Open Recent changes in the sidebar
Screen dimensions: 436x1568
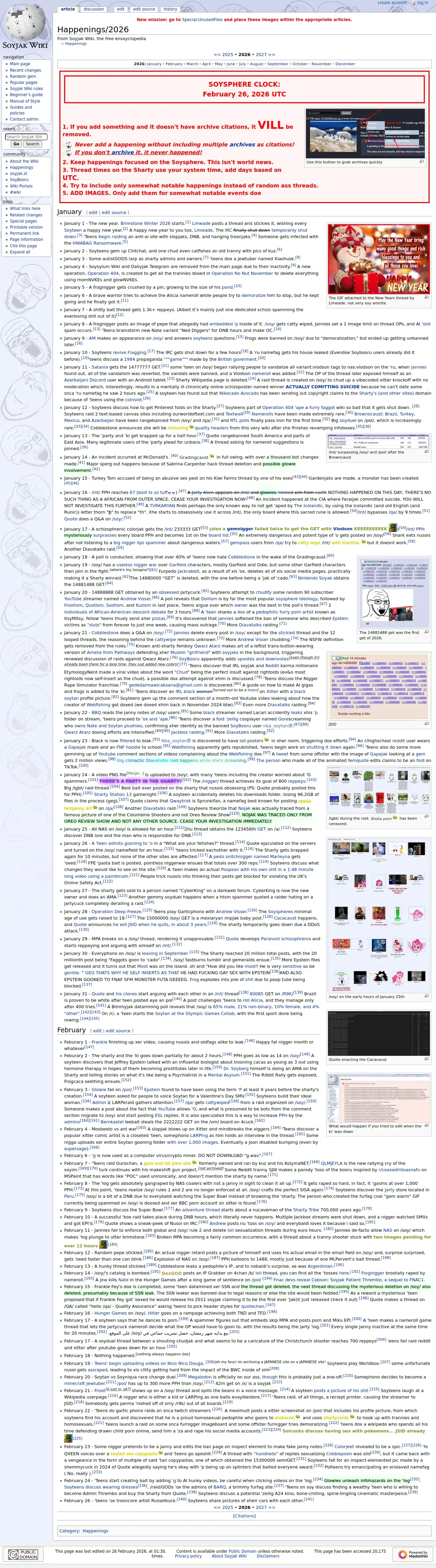(x=25, y=70)
